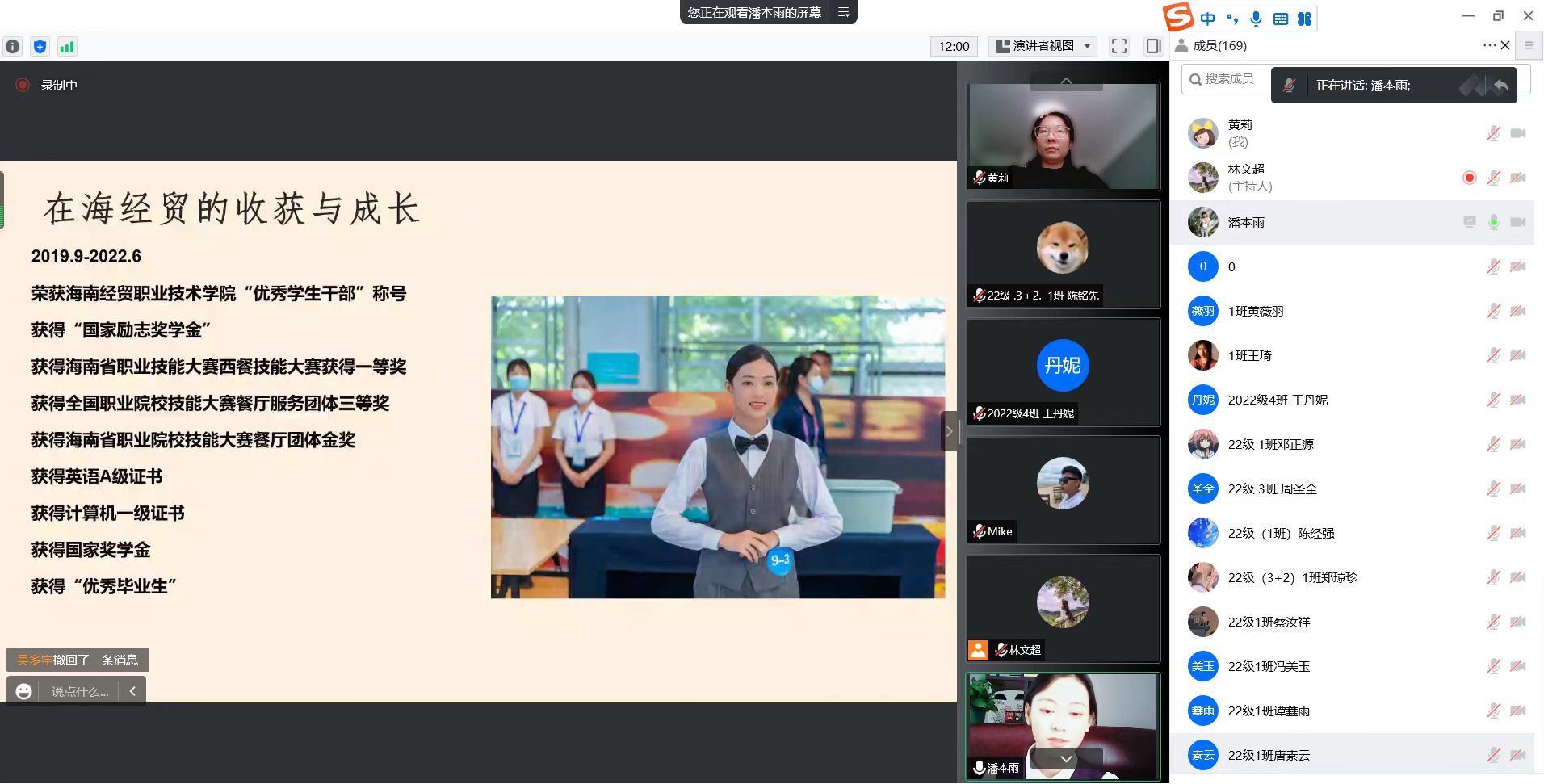Open the emoji picker in chat
This screenshot has height=784, width=1544.
point(24,691)
